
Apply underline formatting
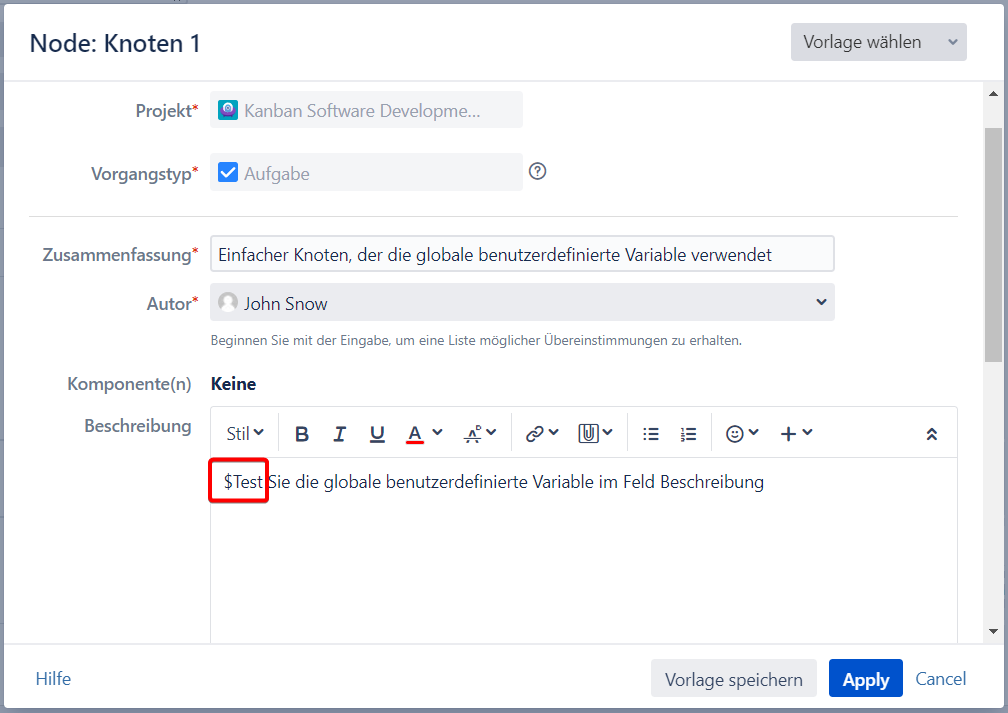coord(377,434)
